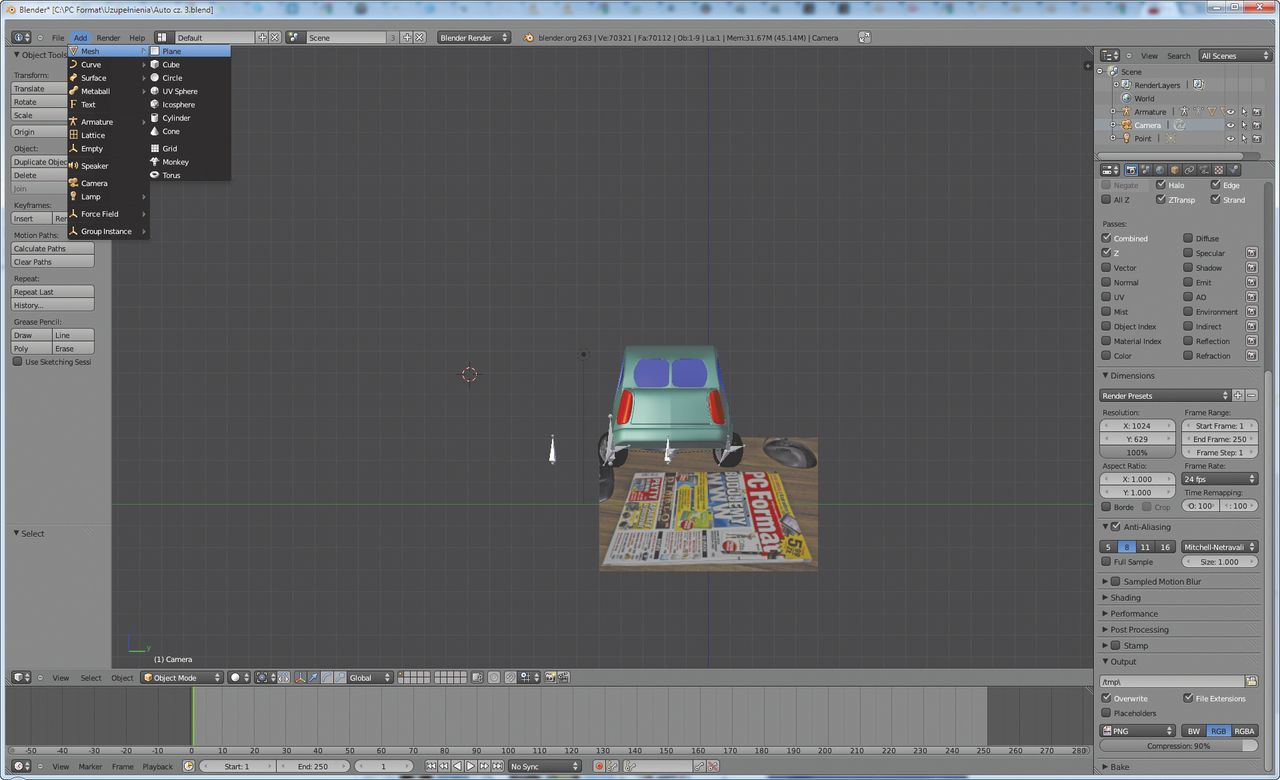1280x780 pixels.
Task: Add a UV Sphere mesh
Action: [189, 91]
